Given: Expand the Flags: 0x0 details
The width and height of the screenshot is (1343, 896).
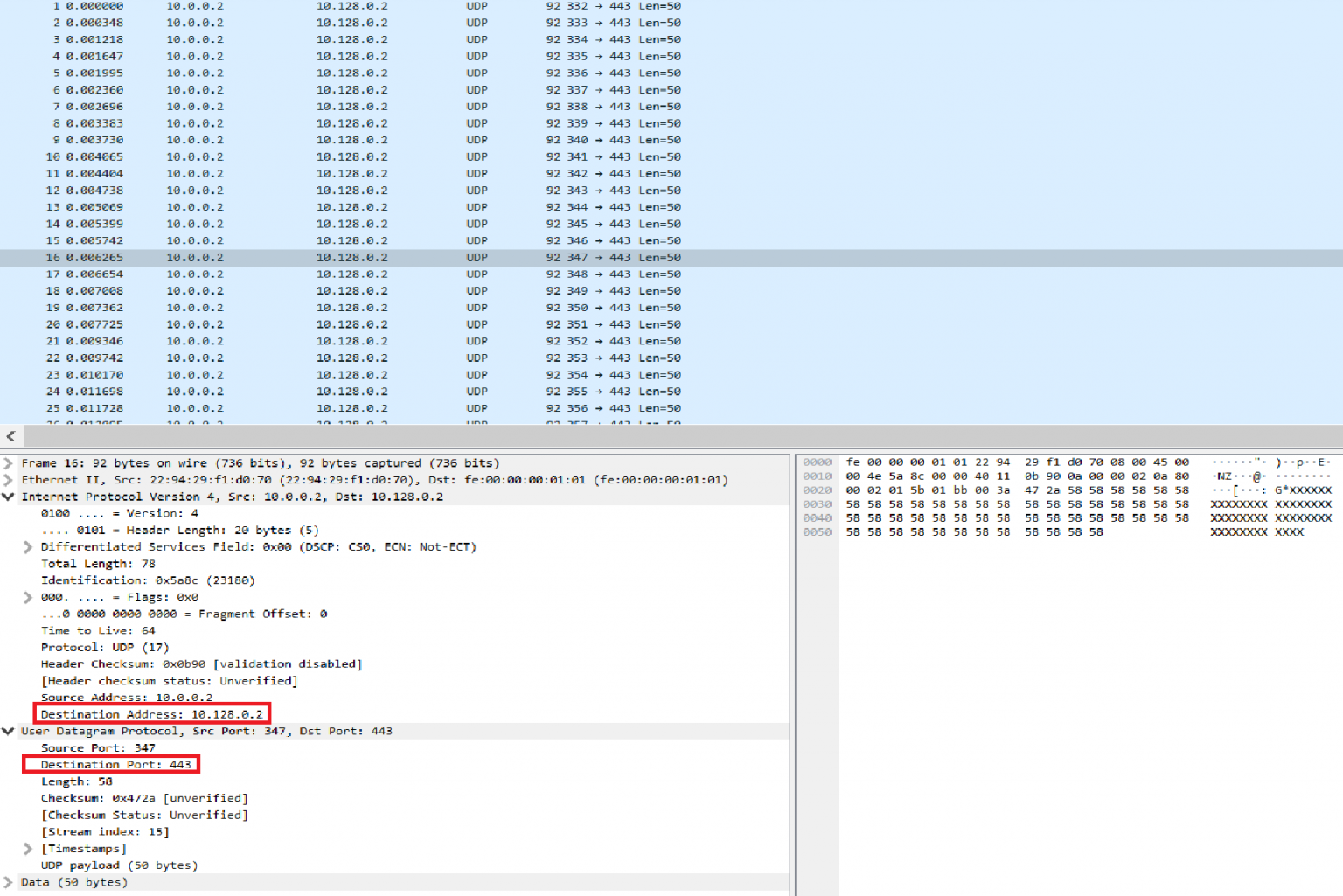Looking at the screenshot, I should pyautogui.click(x=28, y=597).
